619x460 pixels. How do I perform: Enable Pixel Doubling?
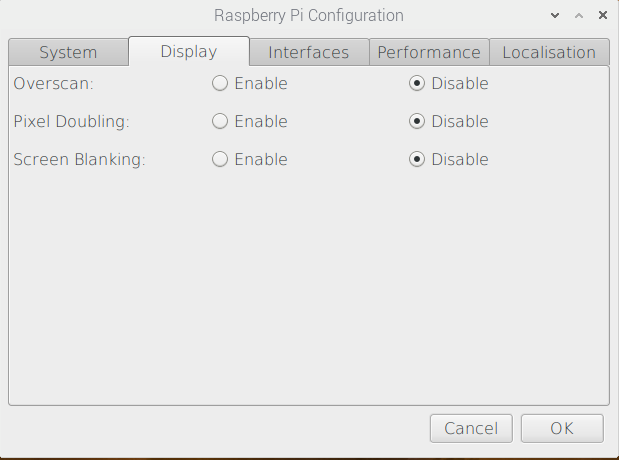click(x=220, y=121)
